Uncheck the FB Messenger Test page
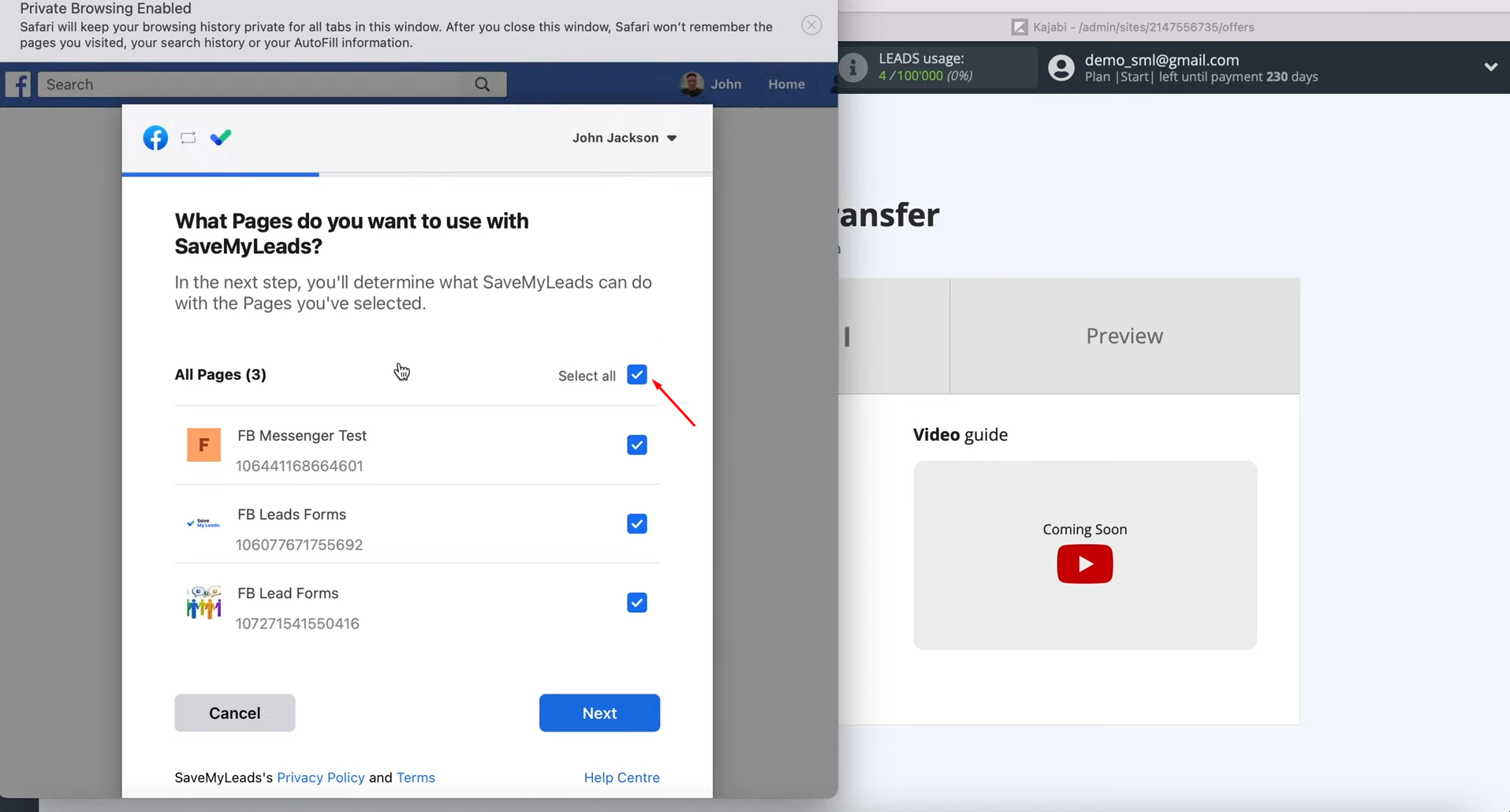Viewport: 1510px width, 812px height. point(637,445)
